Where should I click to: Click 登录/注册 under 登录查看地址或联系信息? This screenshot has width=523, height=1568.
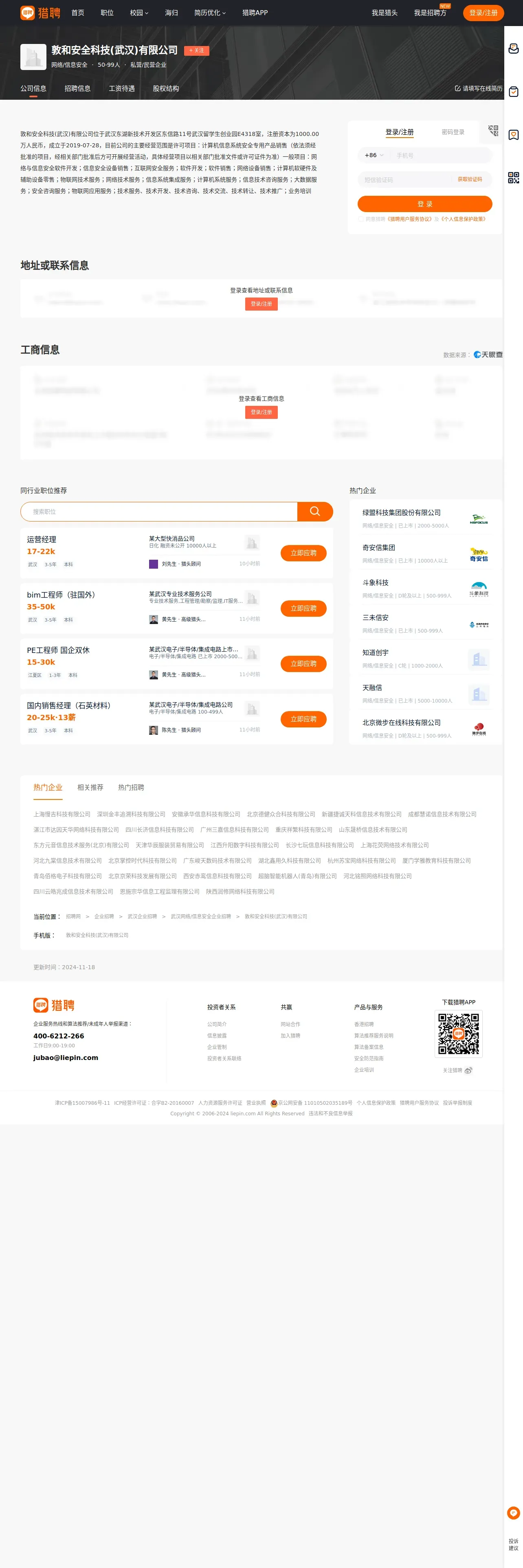coord(261,304)
